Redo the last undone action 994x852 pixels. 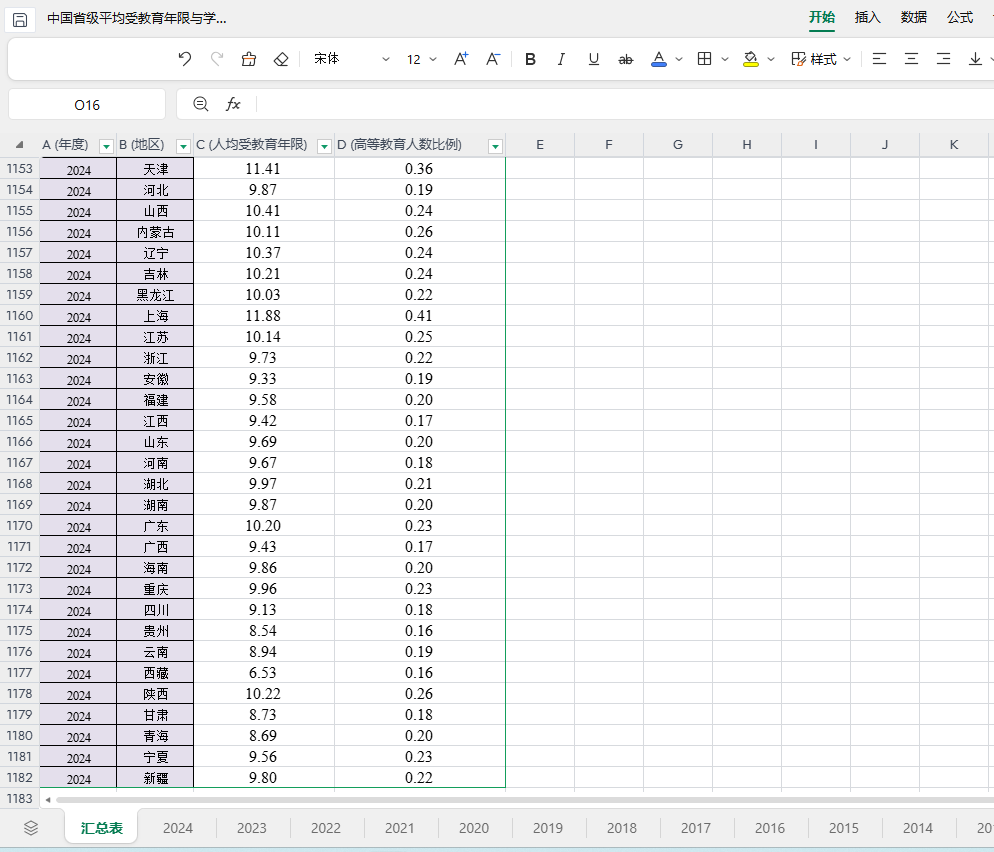click(217, 59)
